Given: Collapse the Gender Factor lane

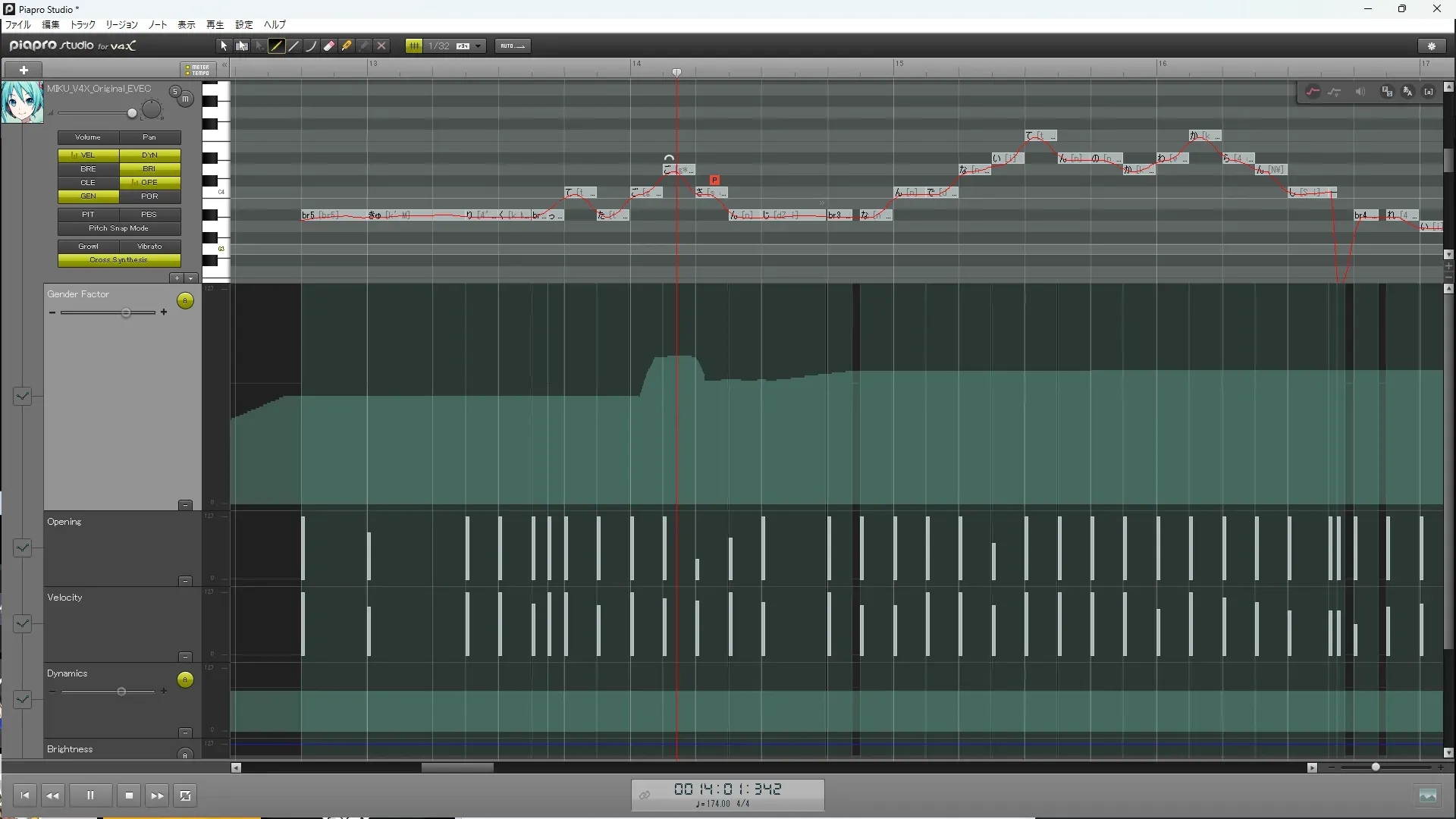Looking at the screenshot, I should click(x=185, y=505).
